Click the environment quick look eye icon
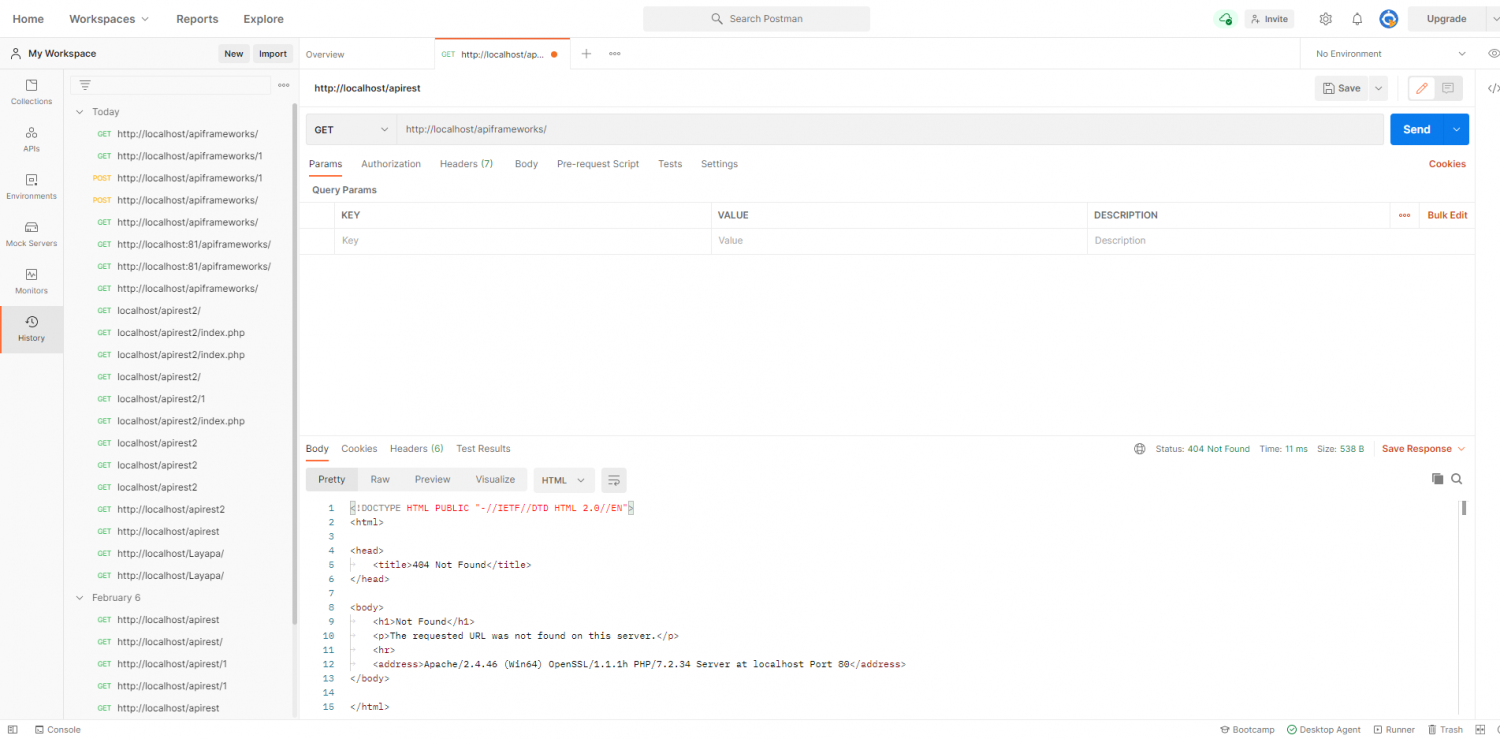This screenshot has width=1500, height=739. (x=1493, y=54)
